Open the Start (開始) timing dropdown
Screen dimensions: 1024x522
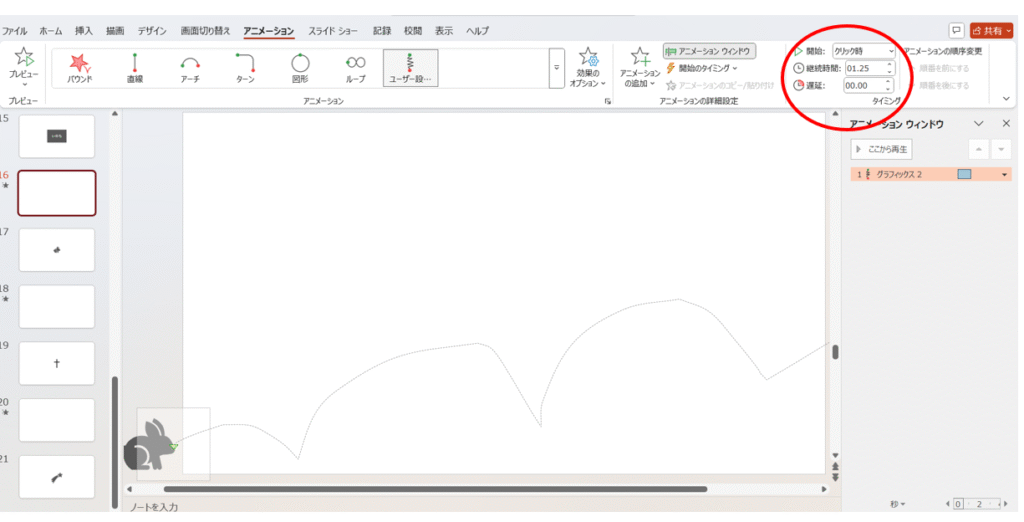tap(864, 50)
